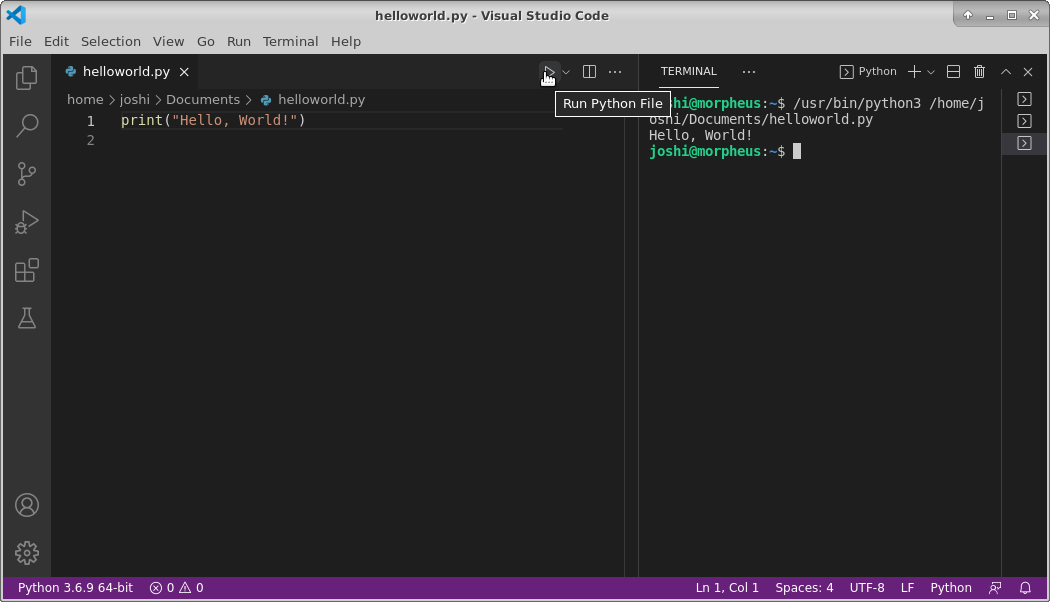
Task: Toggle the notifications bell icon
Action: click(1025, 587)
